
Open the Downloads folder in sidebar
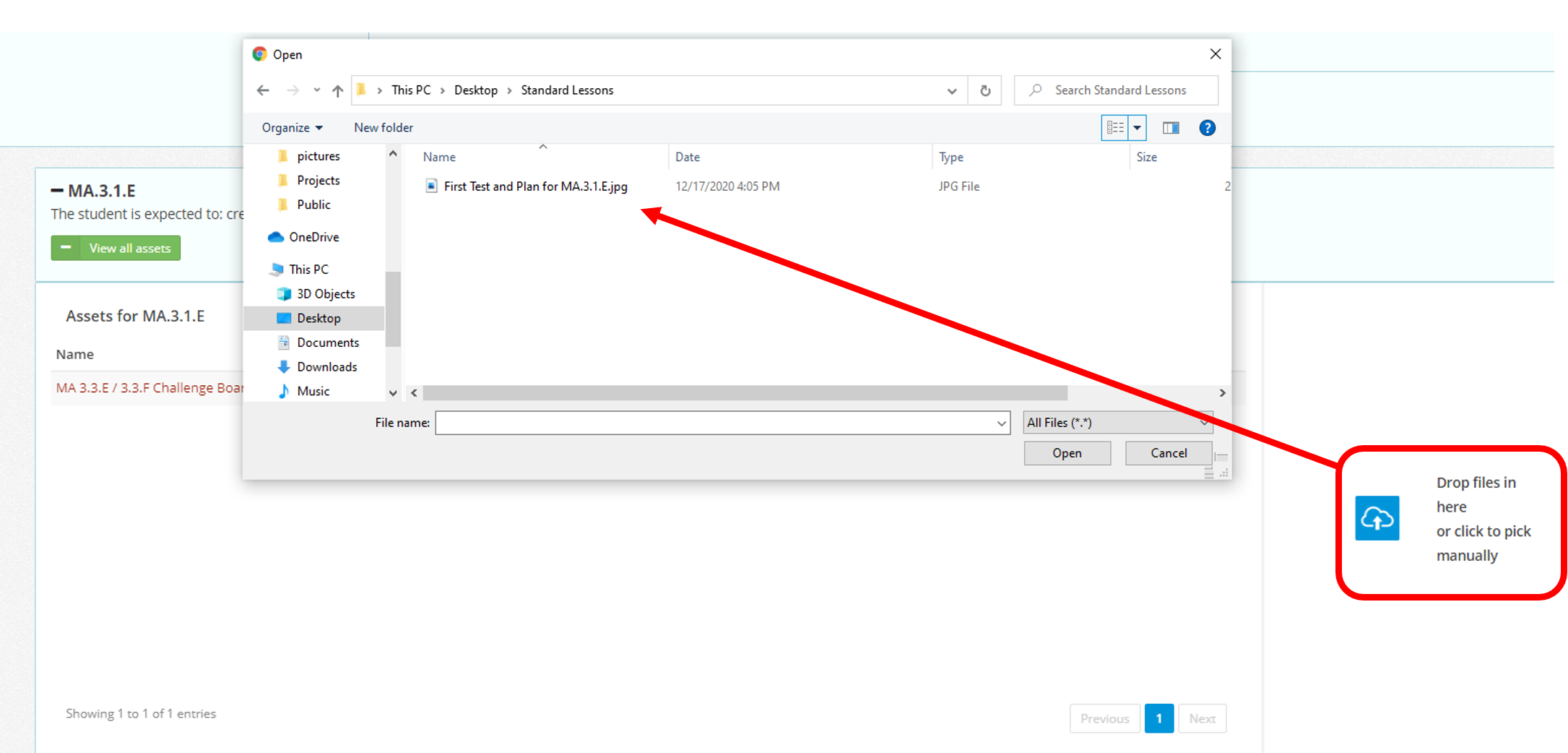click(x=326, y=367)
